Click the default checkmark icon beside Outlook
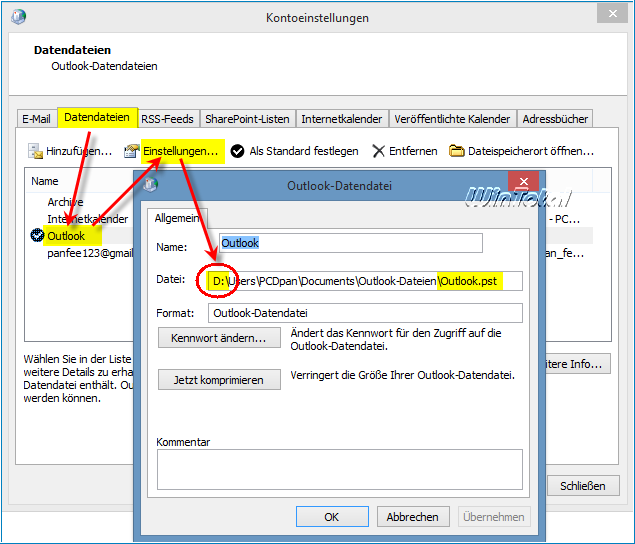 (x=37, y=235)
